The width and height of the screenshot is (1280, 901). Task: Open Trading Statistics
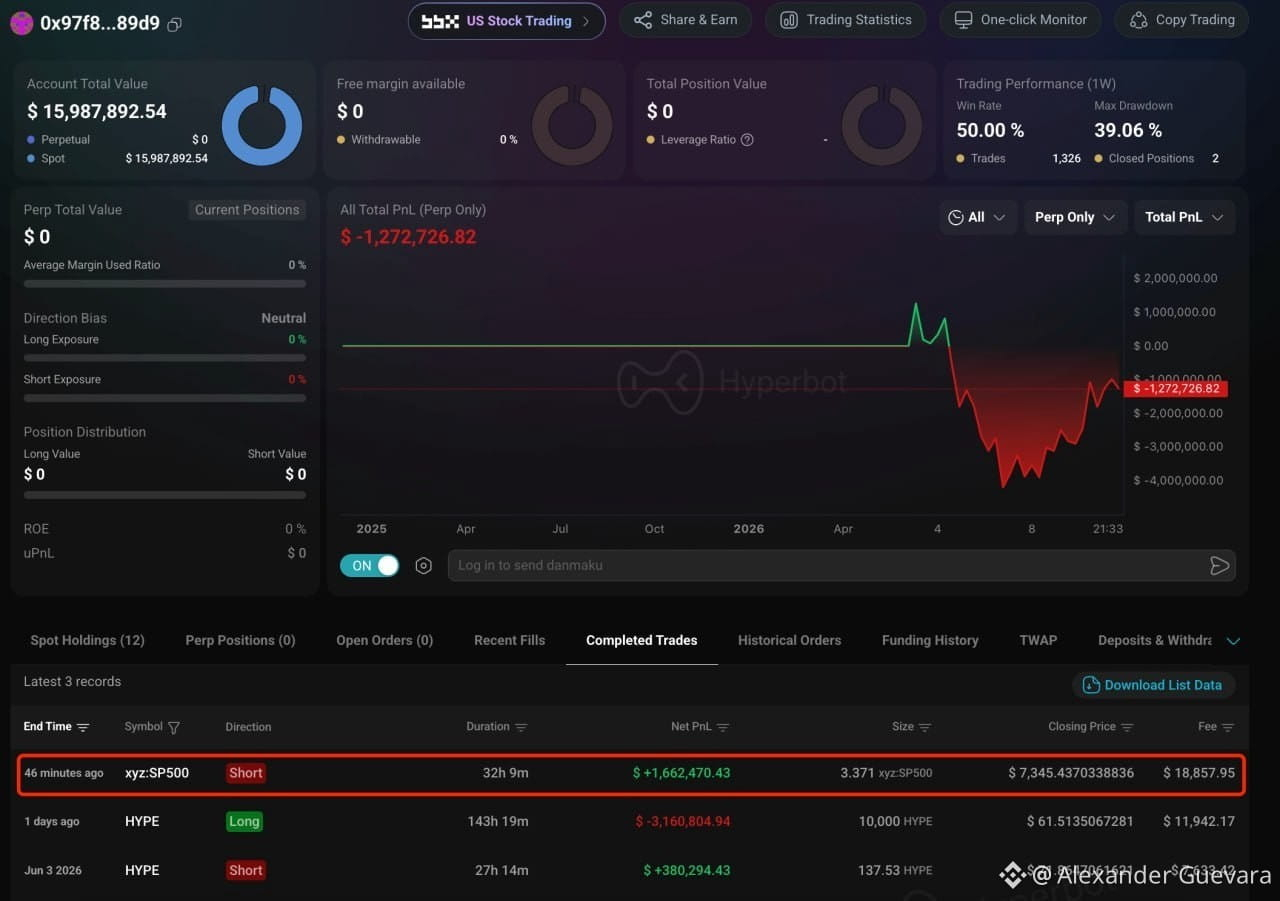click(x=845, y=20)
